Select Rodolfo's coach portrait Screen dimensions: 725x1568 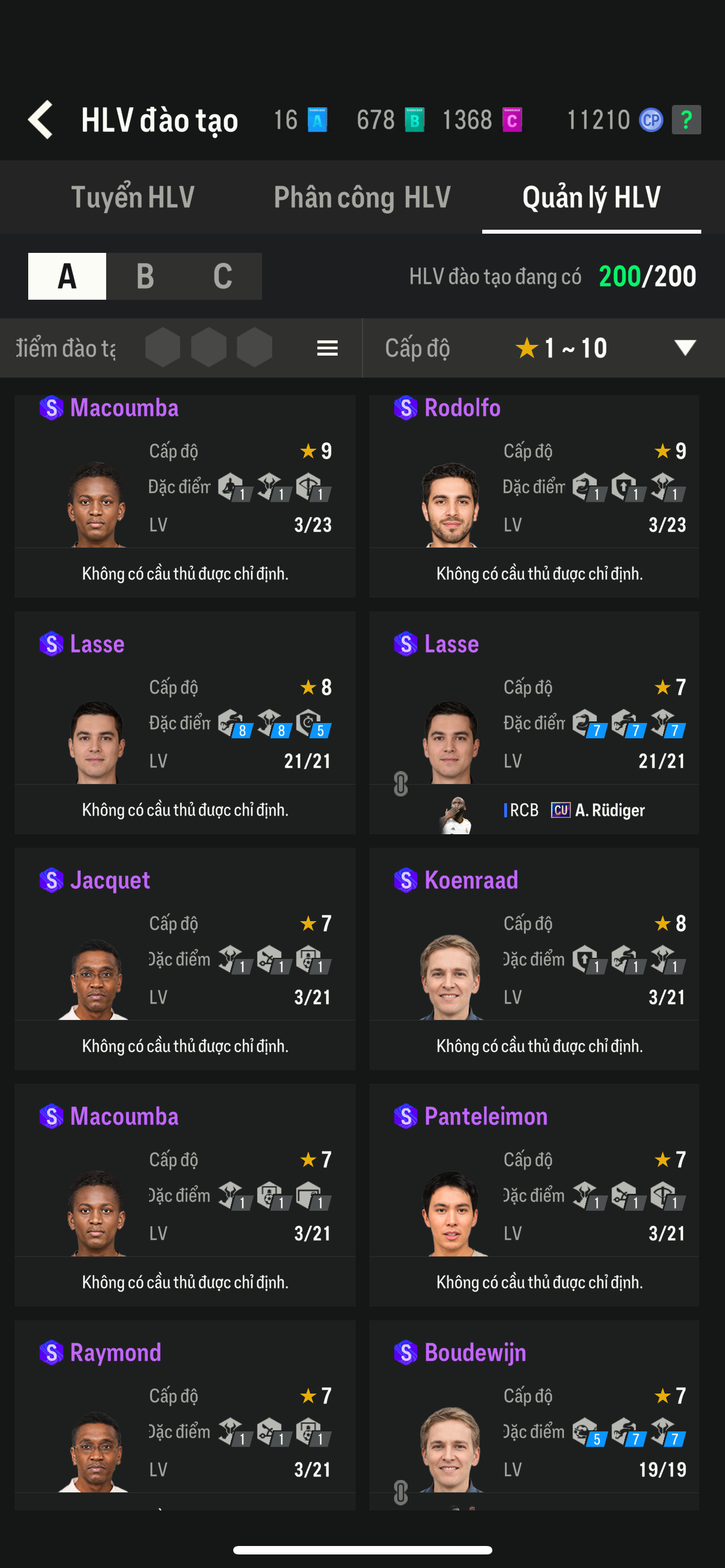click(x=450, y=504)
